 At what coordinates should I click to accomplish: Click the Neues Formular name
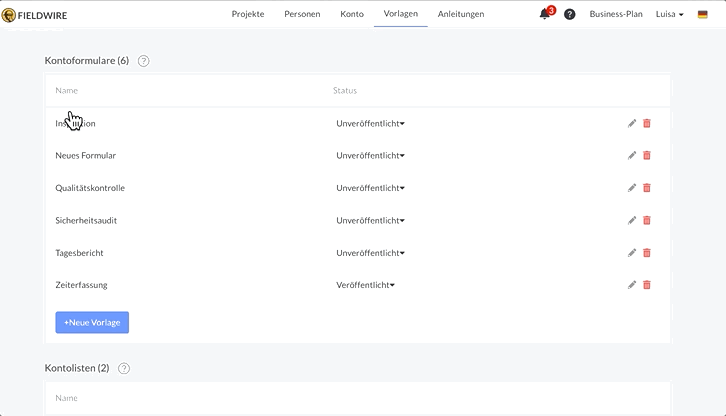pyautogui.click(x=86, y=156)
